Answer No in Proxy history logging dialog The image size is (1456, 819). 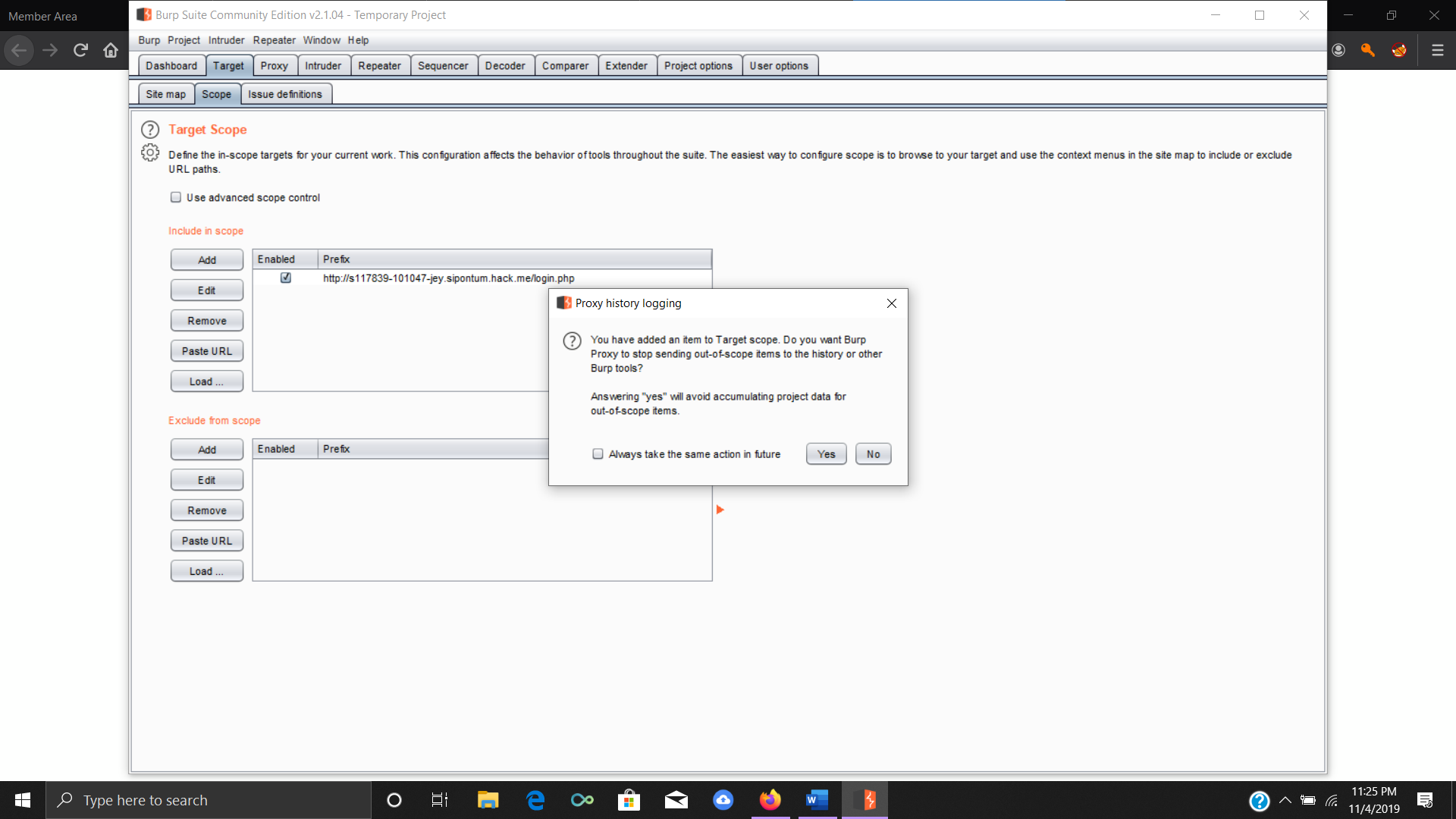click(x=874, y=453)
